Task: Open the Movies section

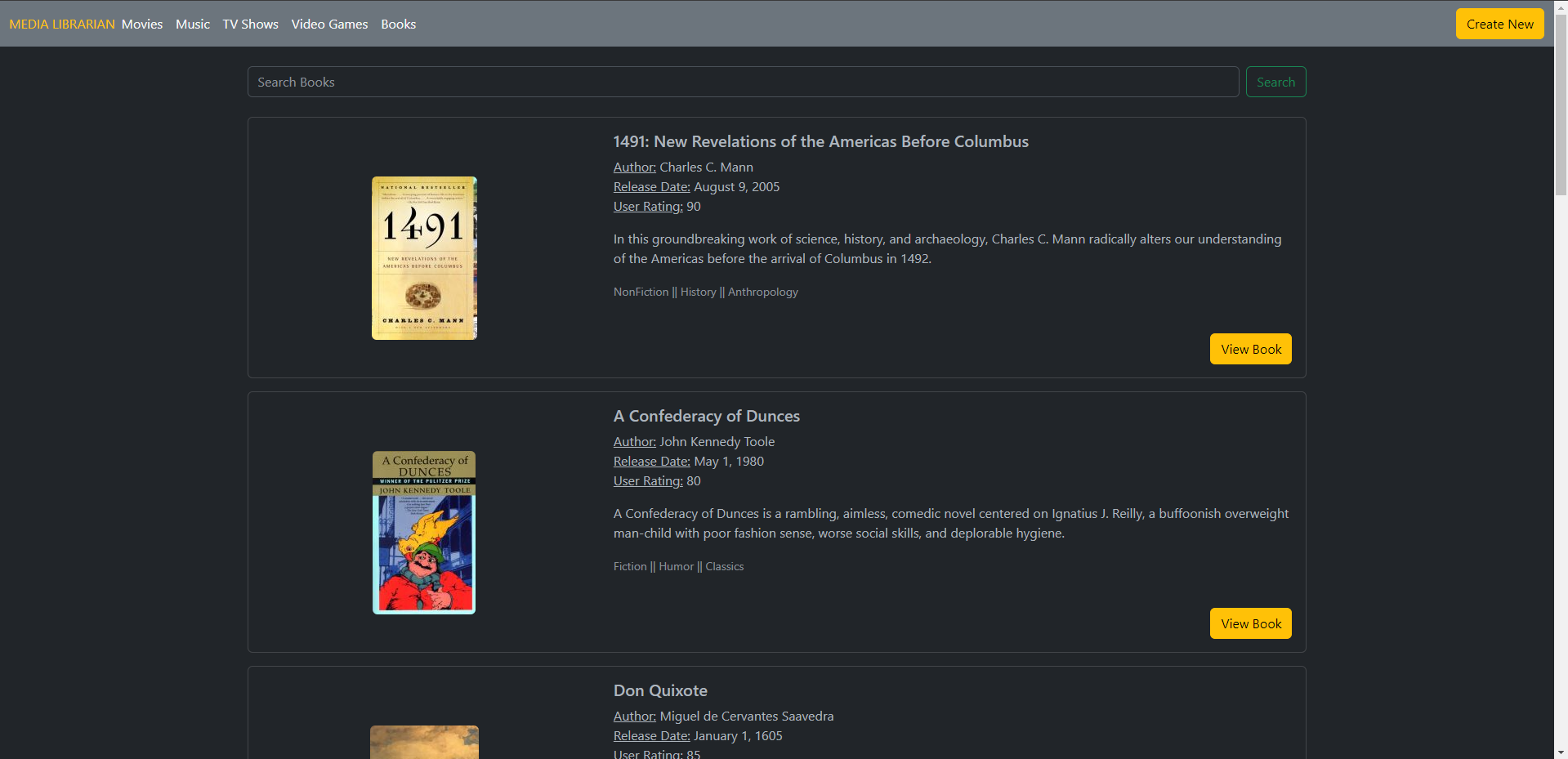Action: (141, 24)
